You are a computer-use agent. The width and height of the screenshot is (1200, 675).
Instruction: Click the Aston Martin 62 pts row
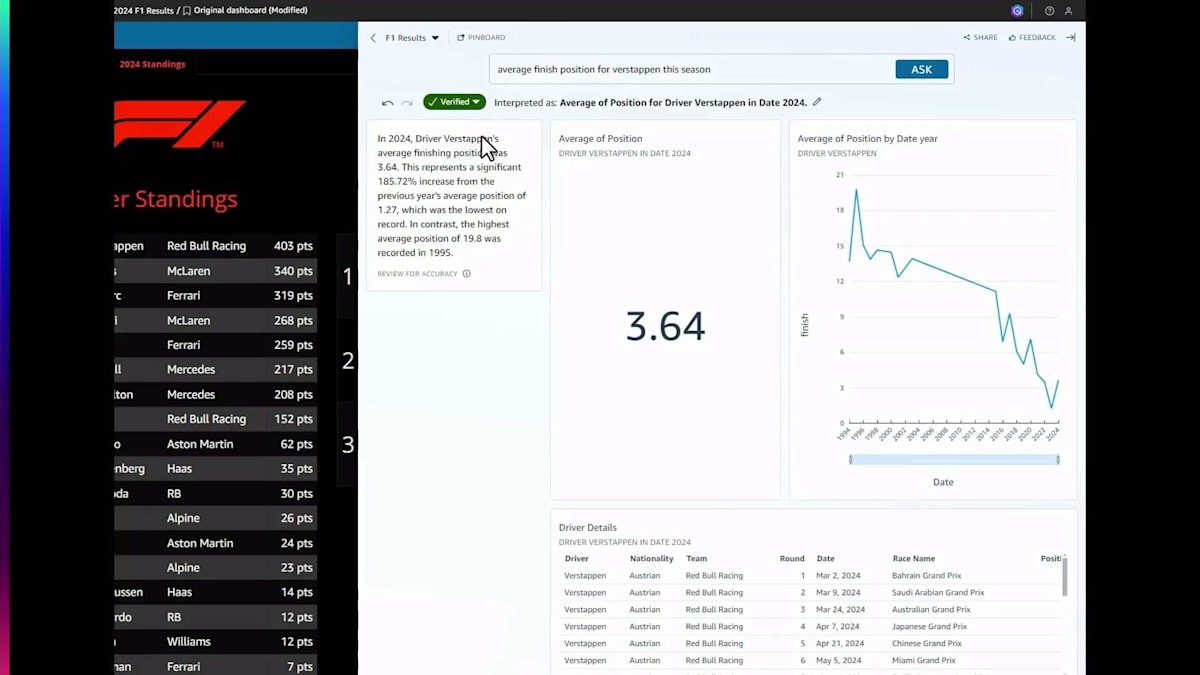(x=216, y=444)
